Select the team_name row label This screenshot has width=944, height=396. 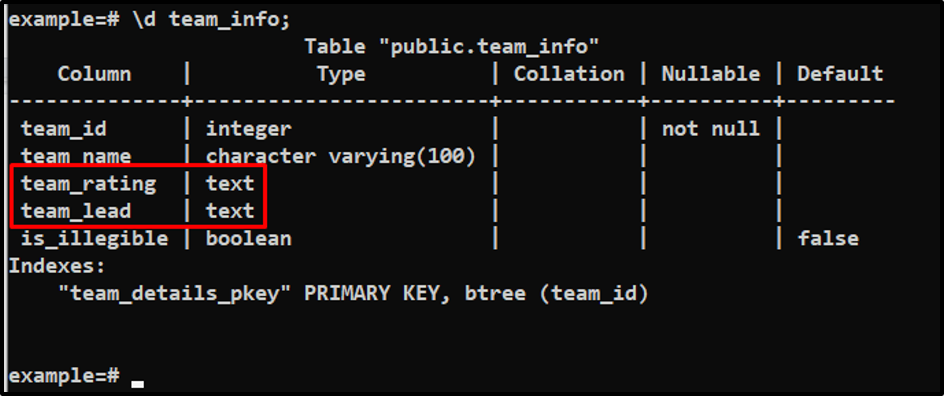tap(76, 156)
